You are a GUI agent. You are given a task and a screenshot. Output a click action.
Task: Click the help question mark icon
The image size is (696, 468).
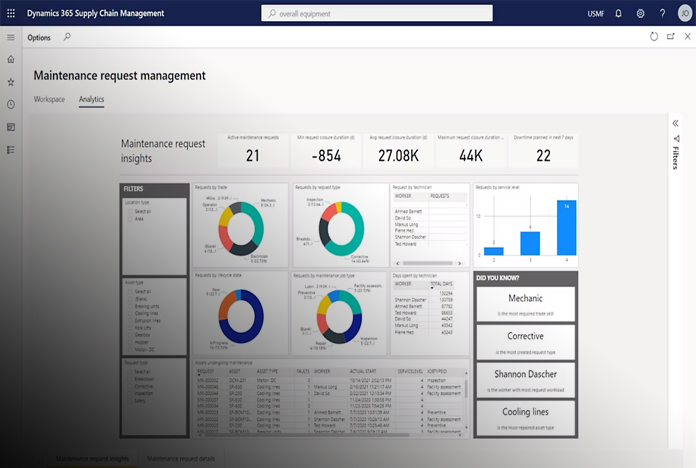[x=662, y=13]
